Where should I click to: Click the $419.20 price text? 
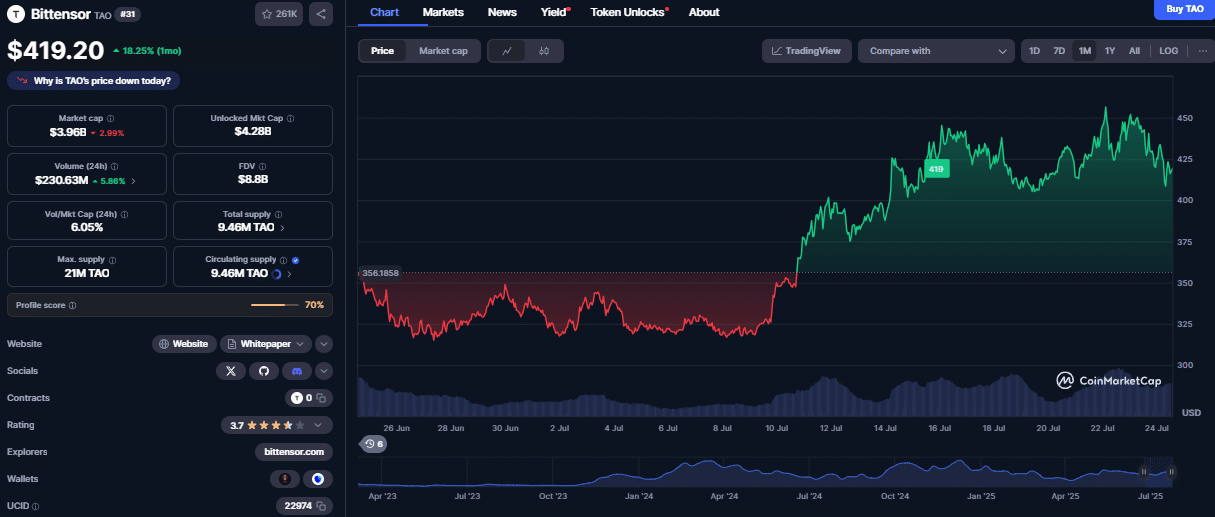[x=56, y=50]
